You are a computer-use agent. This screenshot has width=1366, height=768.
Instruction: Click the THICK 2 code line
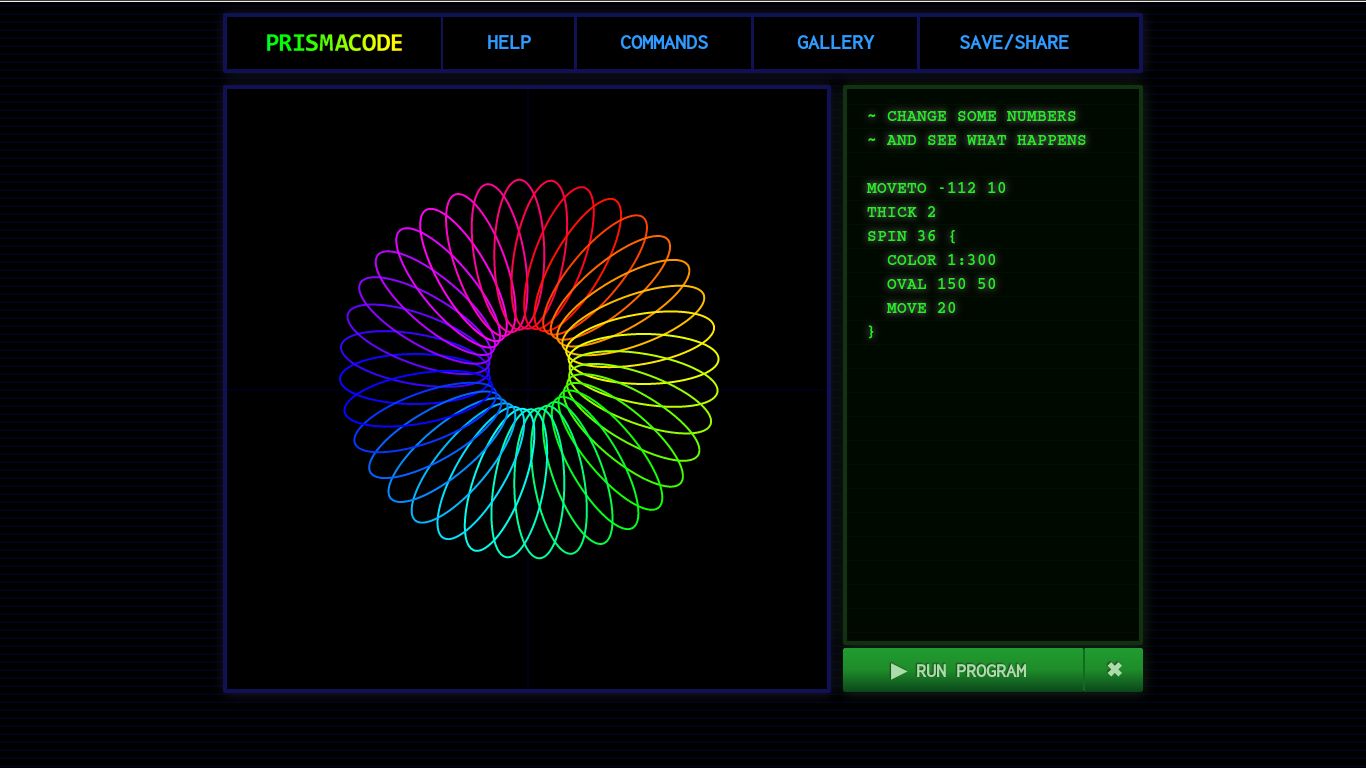[901, 212]
